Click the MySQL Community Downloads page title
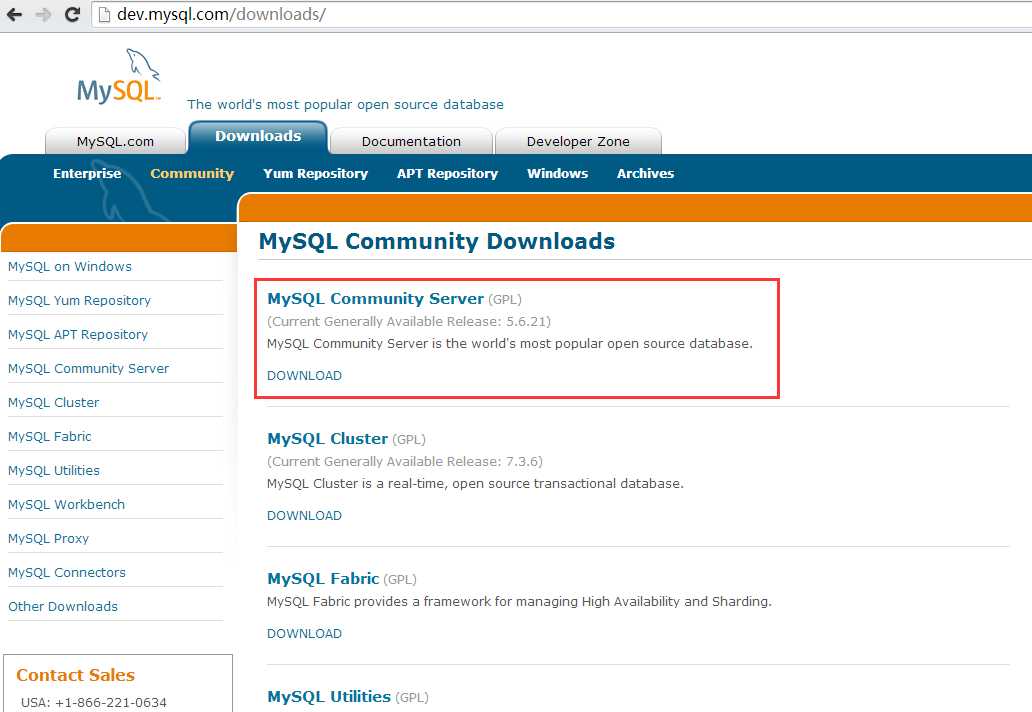This screenshot has width=1032, height=712. pos(437,242)
